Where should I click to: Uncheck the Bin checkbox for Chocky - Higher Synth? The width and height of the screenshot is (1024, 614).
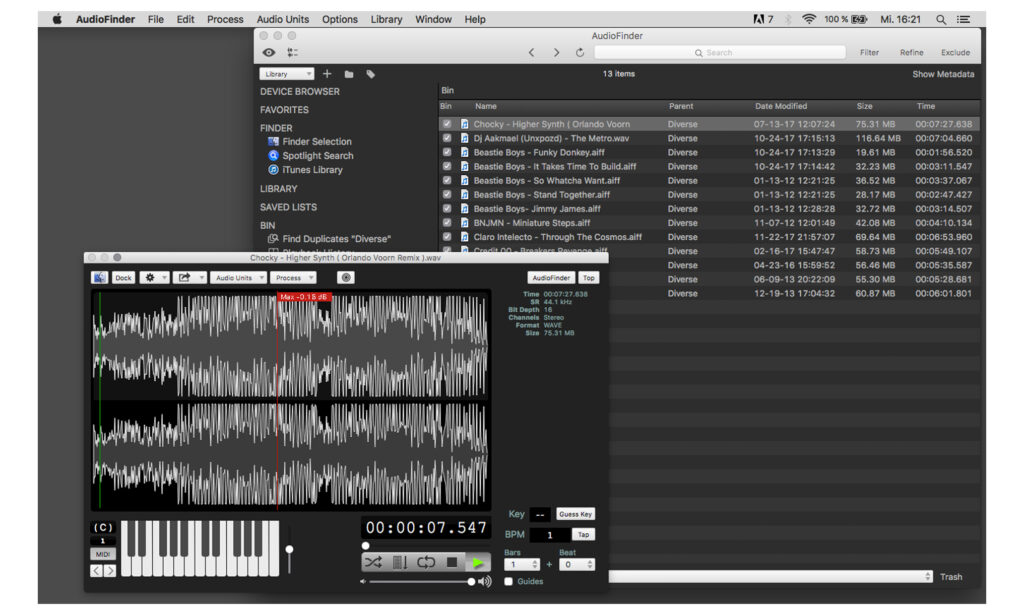[x=447, y=124]
